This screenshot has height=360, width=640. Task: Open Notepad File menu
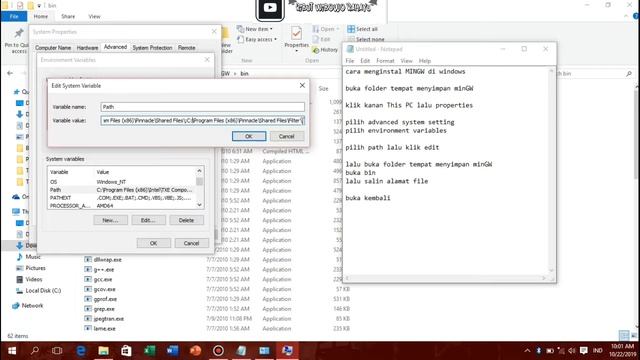(x=350, y=61)
